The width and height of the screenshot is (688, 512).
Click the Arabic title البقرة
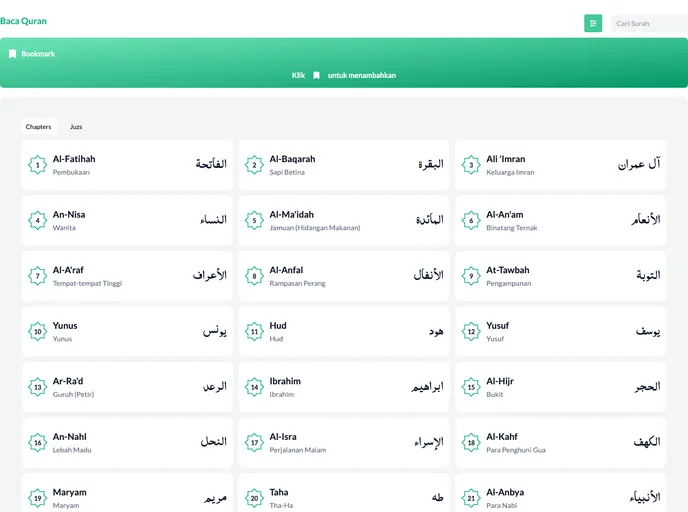pyautogui.click(x=431, y=164)
